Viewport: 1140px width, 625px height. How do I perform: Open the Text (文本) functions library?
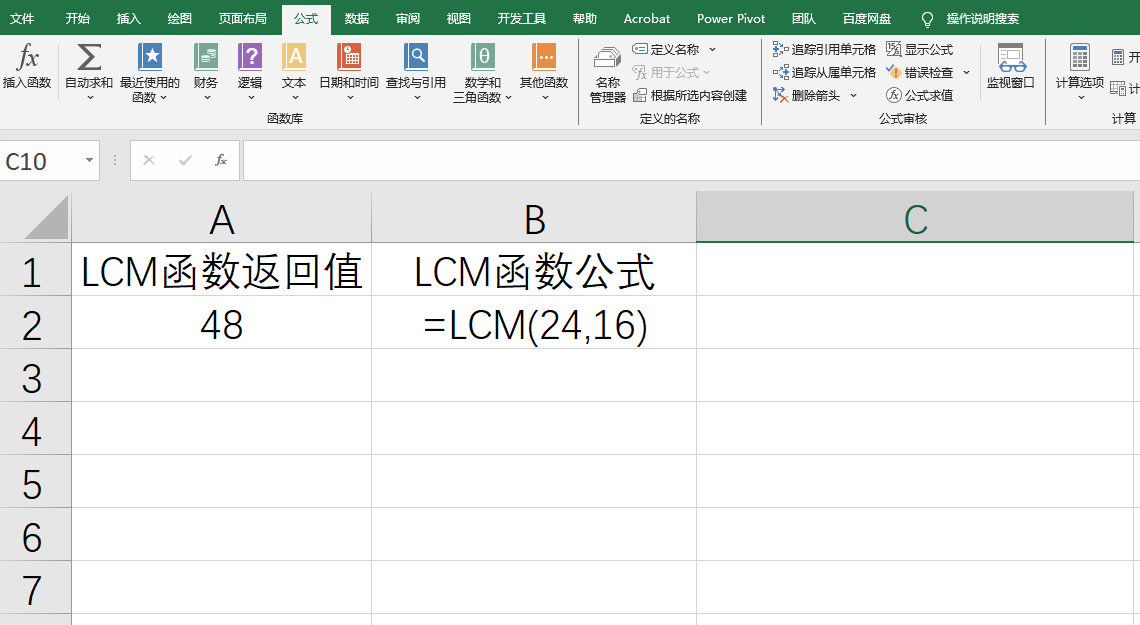tap(294, 73)
